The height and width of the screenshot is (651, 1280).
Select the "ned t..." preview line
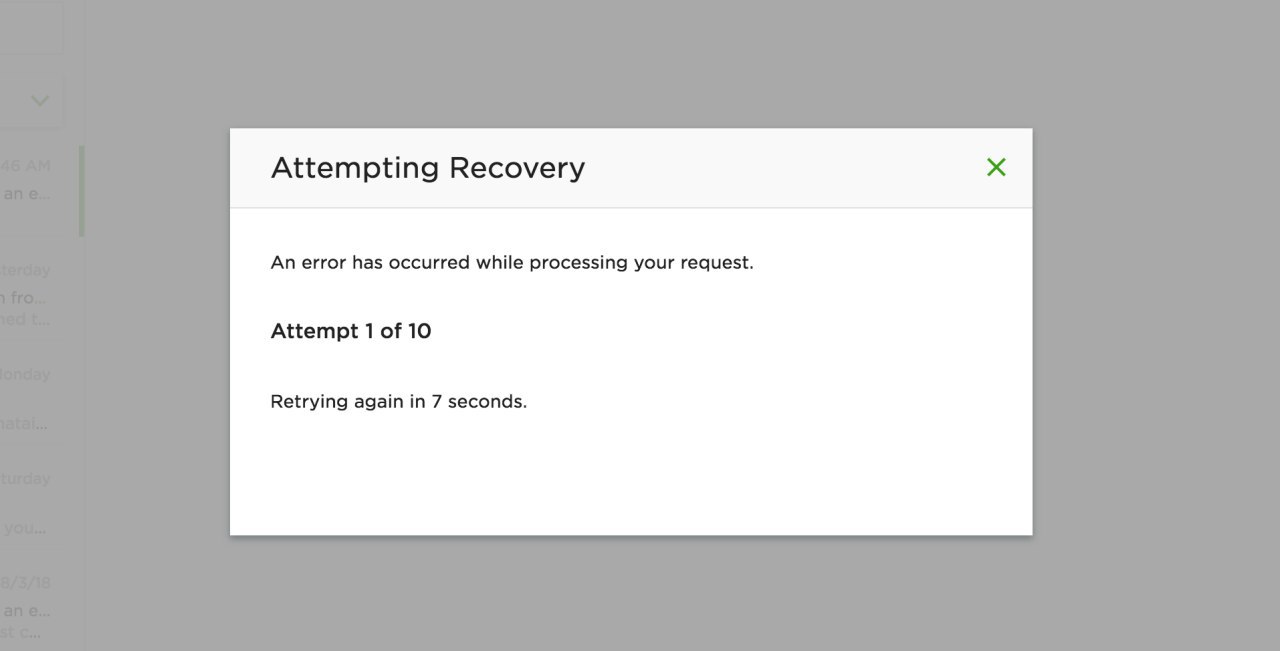pyautogui.click(x=26, y=320)
